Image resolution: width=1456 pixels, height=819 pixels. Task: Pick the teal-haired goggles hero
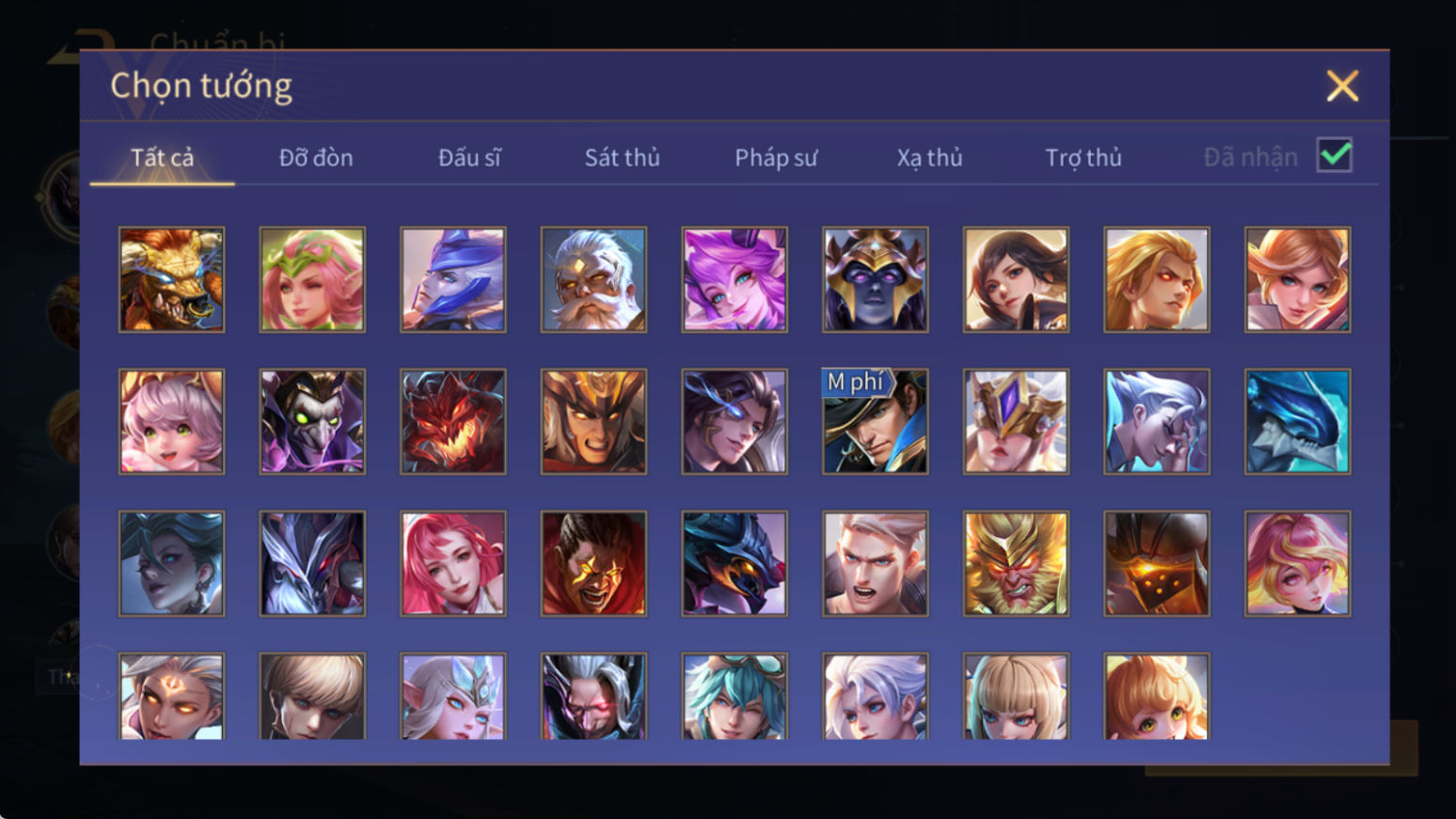coord(735,696)
